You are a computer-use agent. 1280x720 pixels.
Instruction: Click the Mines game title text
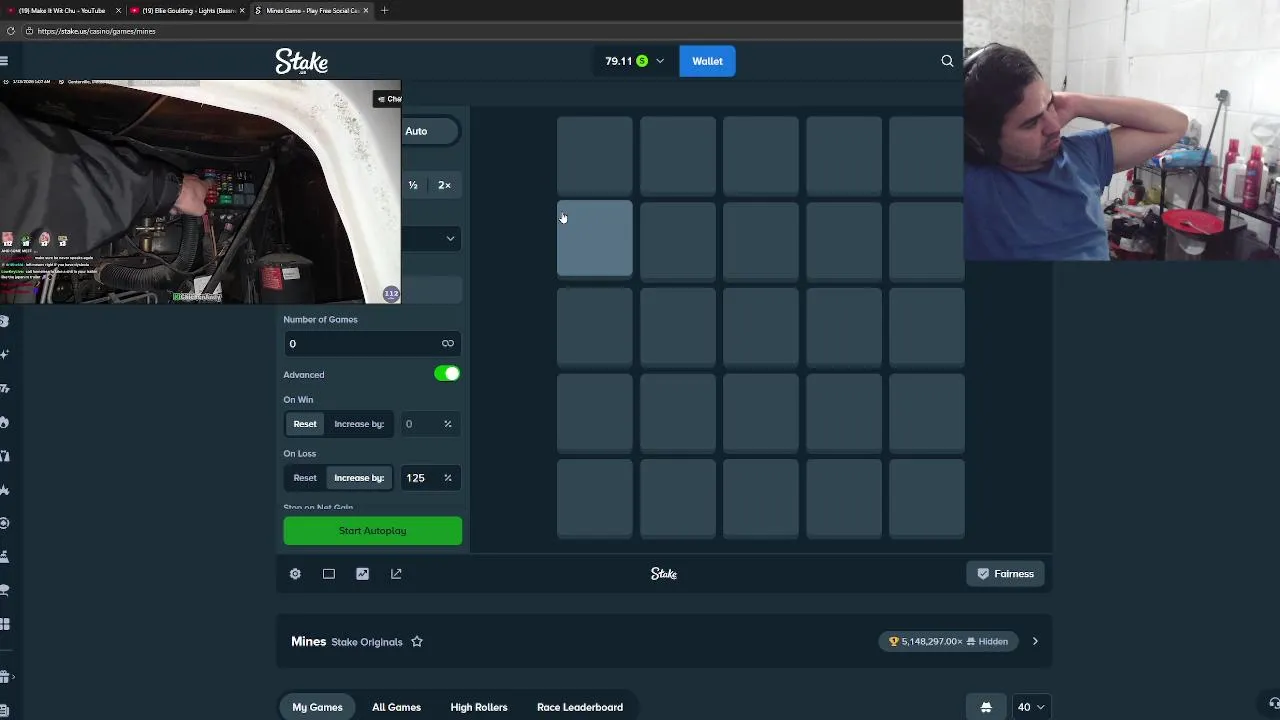[x=309, y=641]
